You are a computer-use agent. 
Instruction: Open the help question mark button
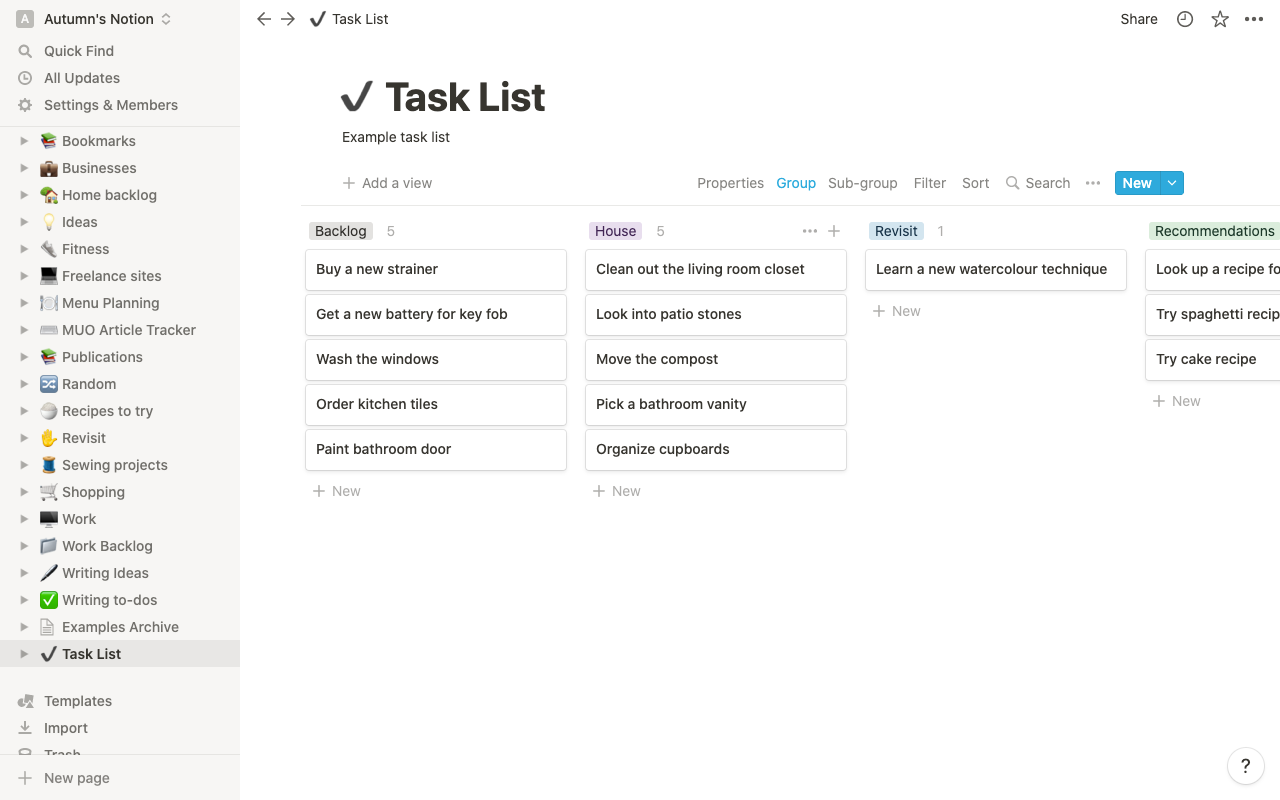(1245, 766)
